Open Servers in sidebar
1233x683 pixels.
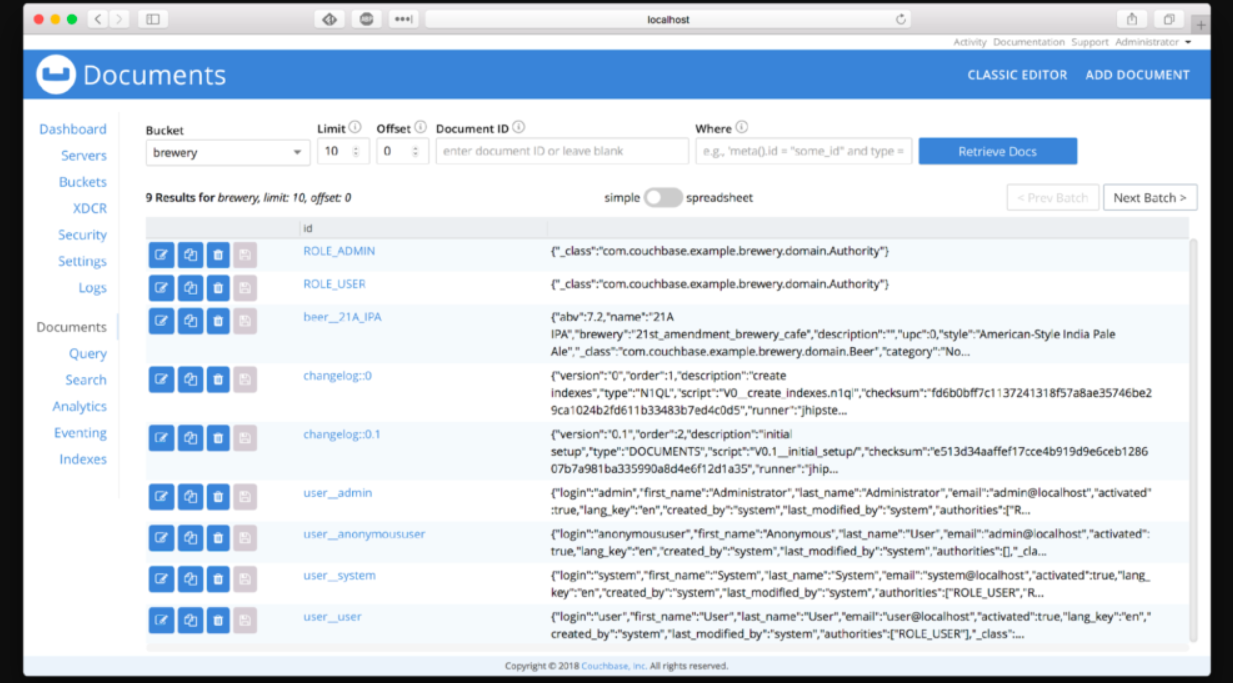pyautogui.click(x=84, y=155)
